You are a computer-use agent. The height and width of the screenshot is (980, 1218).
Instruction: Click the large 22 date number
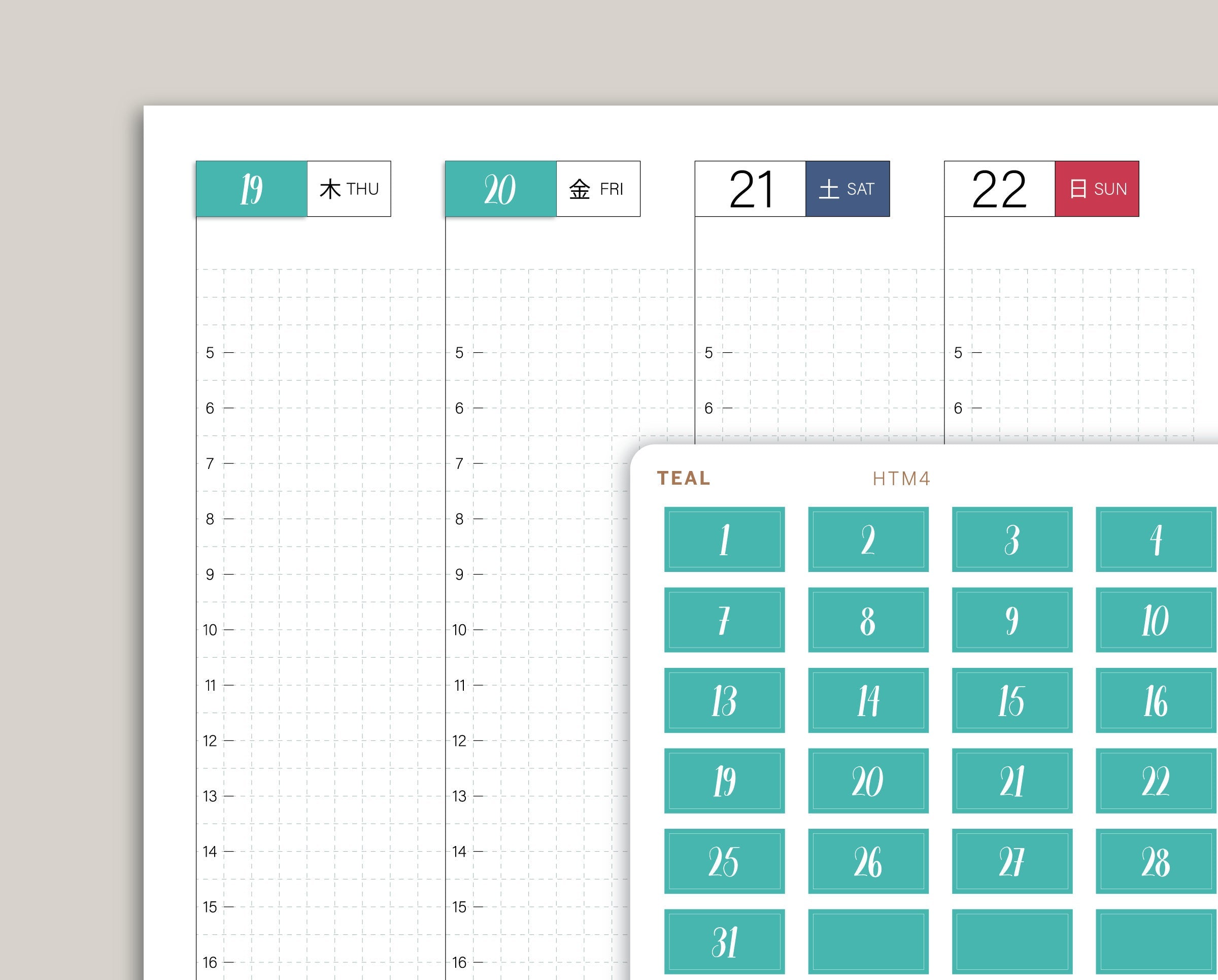point(999,189)
